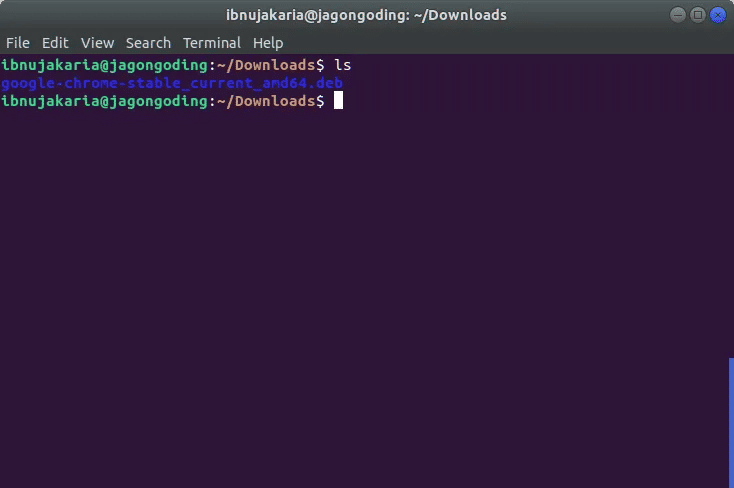The image size is (734, 488).
Task: Minimize the terminal window
Action: click(677, 15)
